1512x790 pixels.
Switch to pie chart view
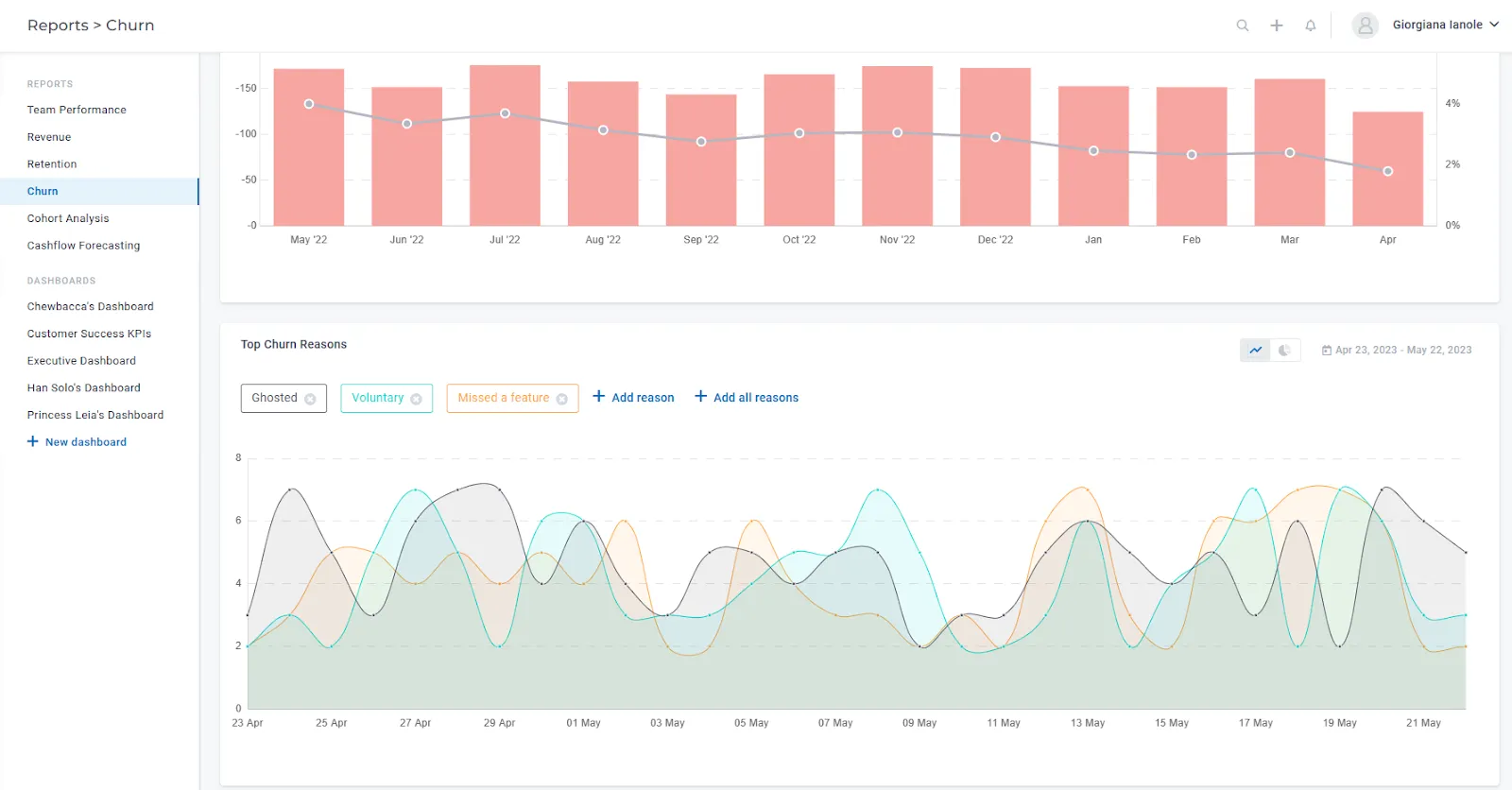[1285, 351]
